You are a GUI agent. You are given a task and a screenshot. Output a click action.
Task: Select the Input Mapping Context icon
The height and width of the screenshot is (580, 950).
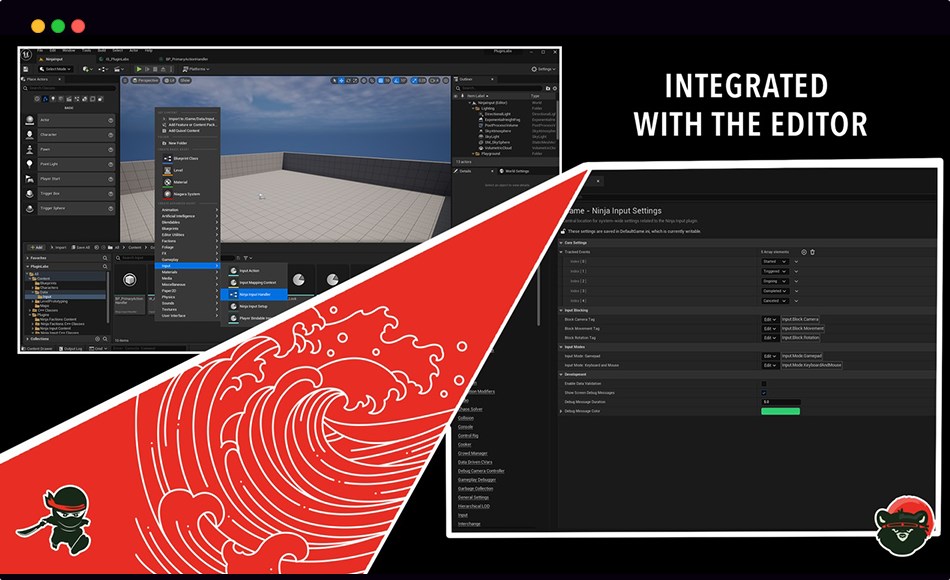234,283
